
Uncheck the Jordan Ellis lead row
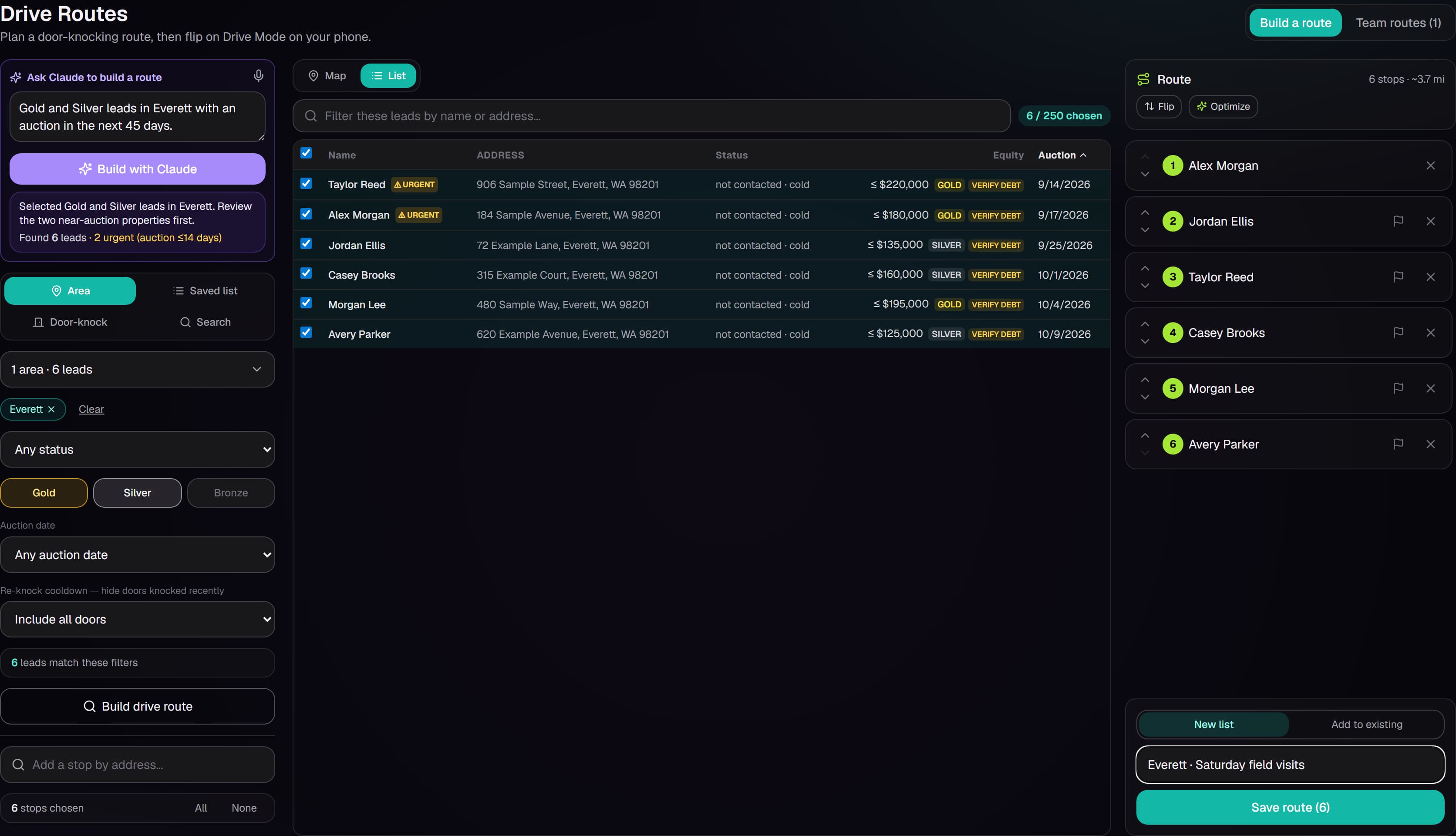click(x=306, y=243)
